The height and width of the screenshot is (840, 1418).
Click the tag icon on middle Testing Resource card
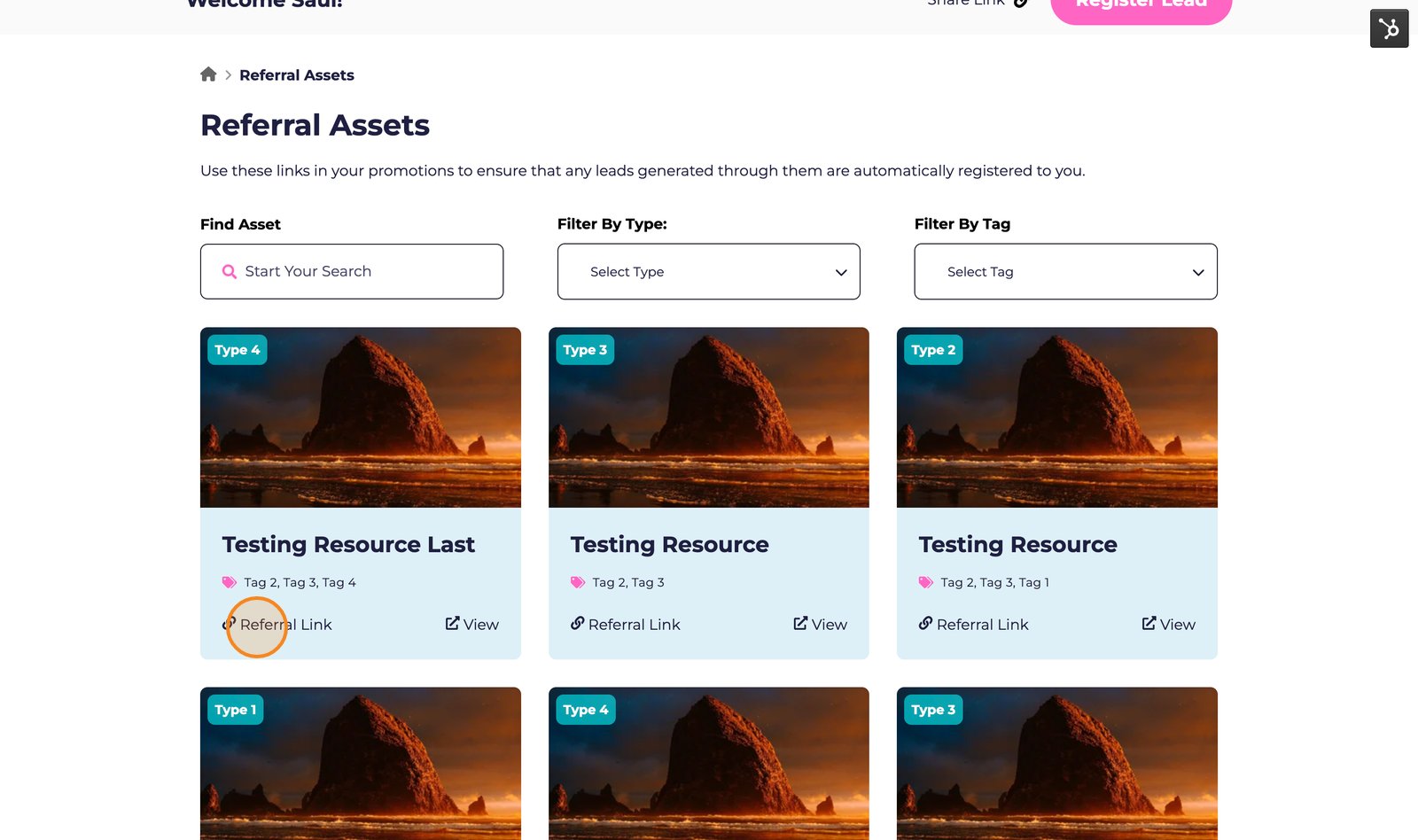[x=576, y=582]
